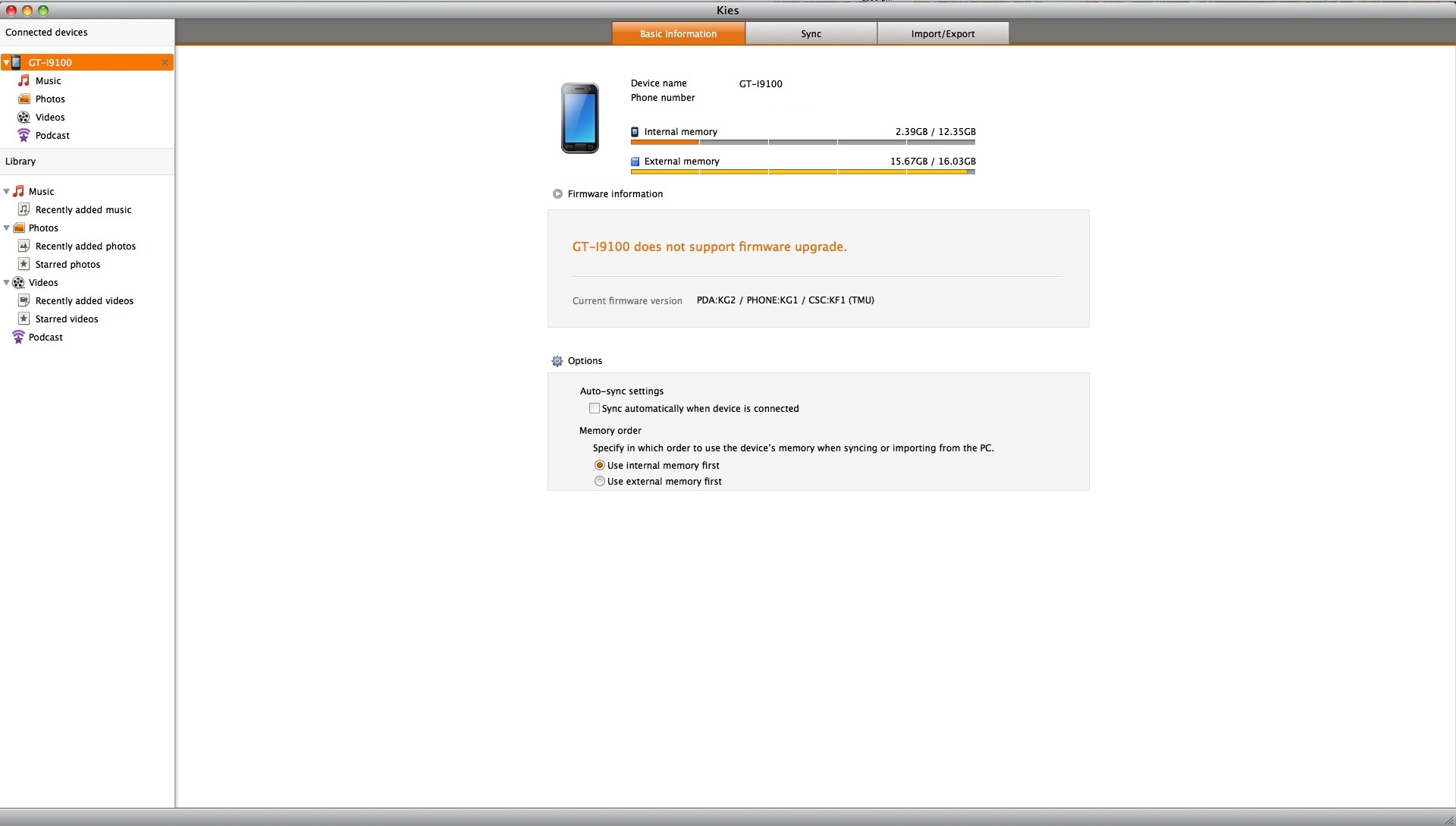Switch to the Import/Export tab

pos(943,33)
